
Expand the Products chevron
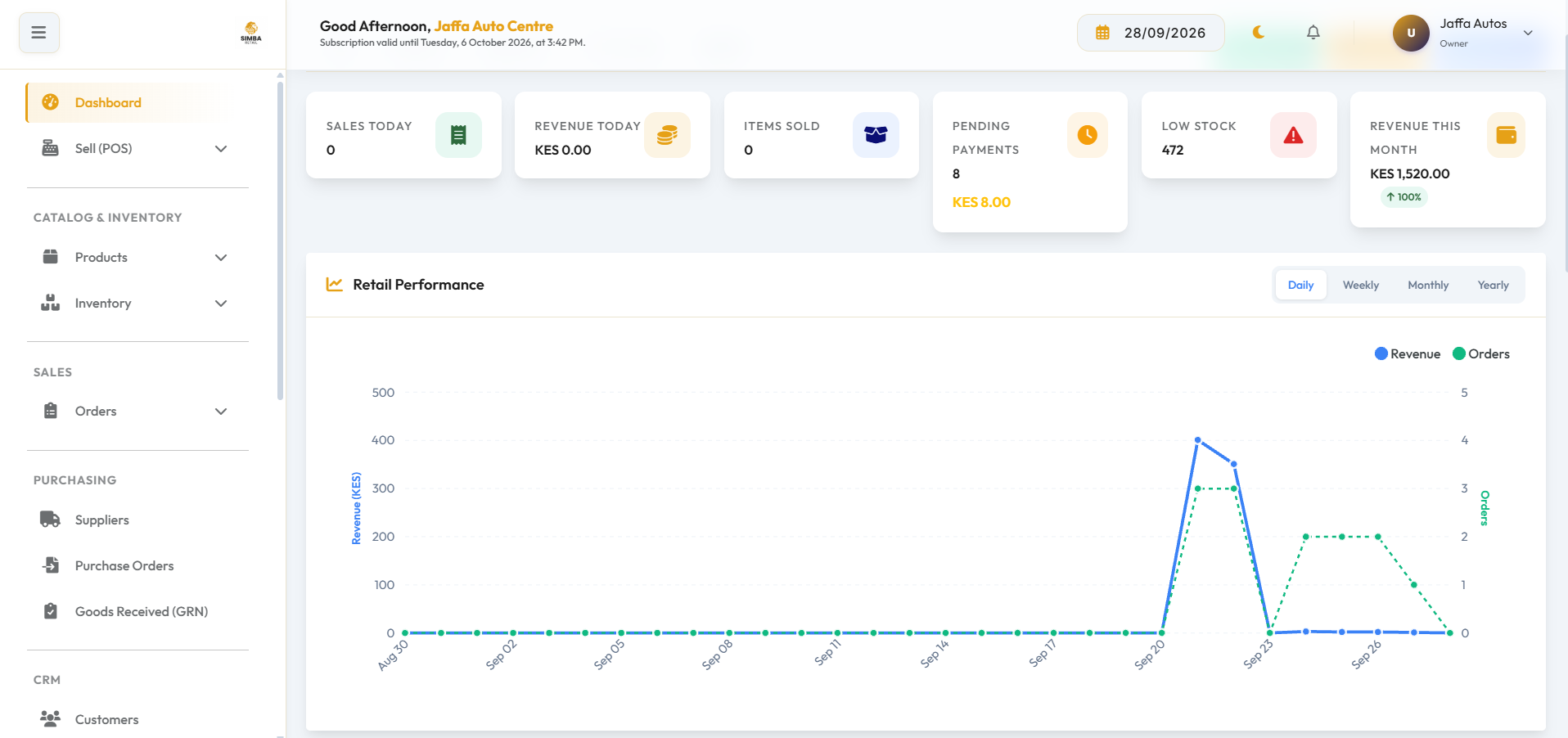pyautogui.click(x=221, y=257)
